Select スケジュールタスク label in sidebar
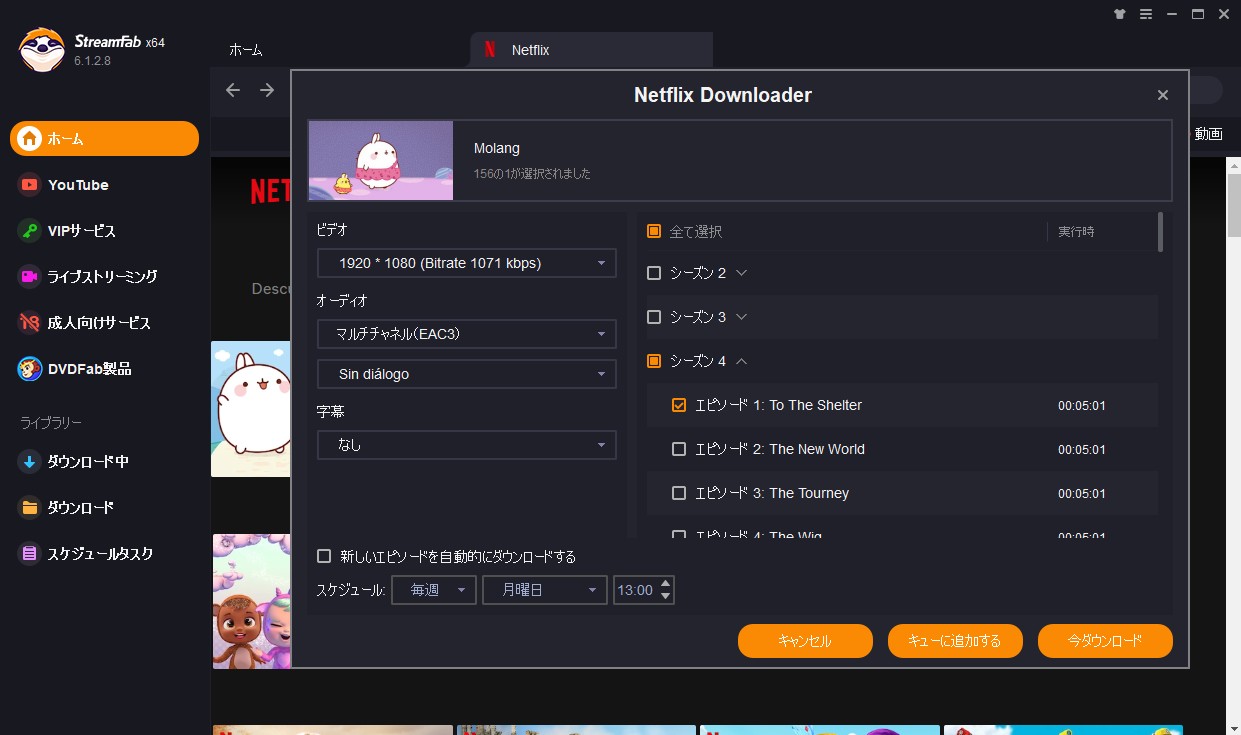 point(100,554)
